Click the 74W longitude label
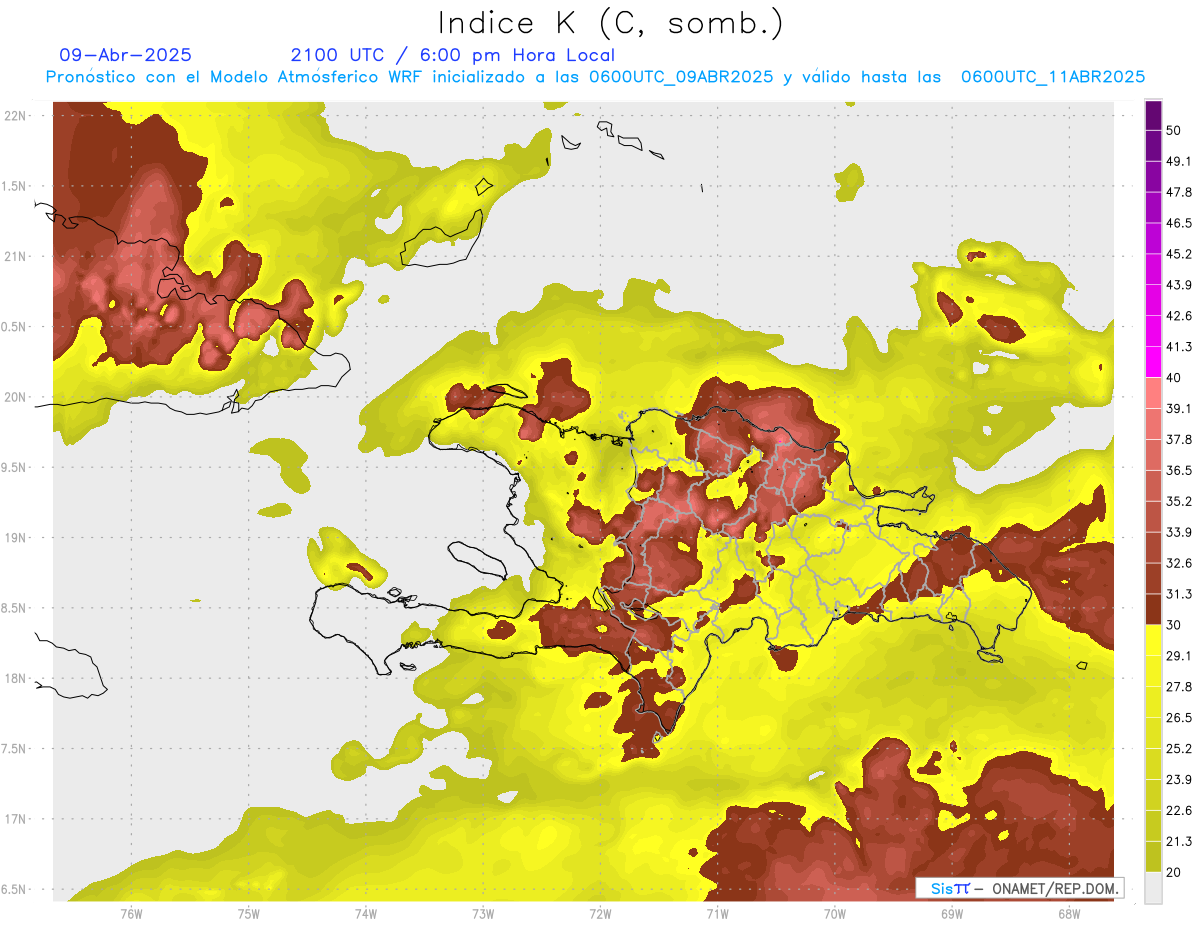Screen dimensions: 1200x927 [x=366, y=914]
